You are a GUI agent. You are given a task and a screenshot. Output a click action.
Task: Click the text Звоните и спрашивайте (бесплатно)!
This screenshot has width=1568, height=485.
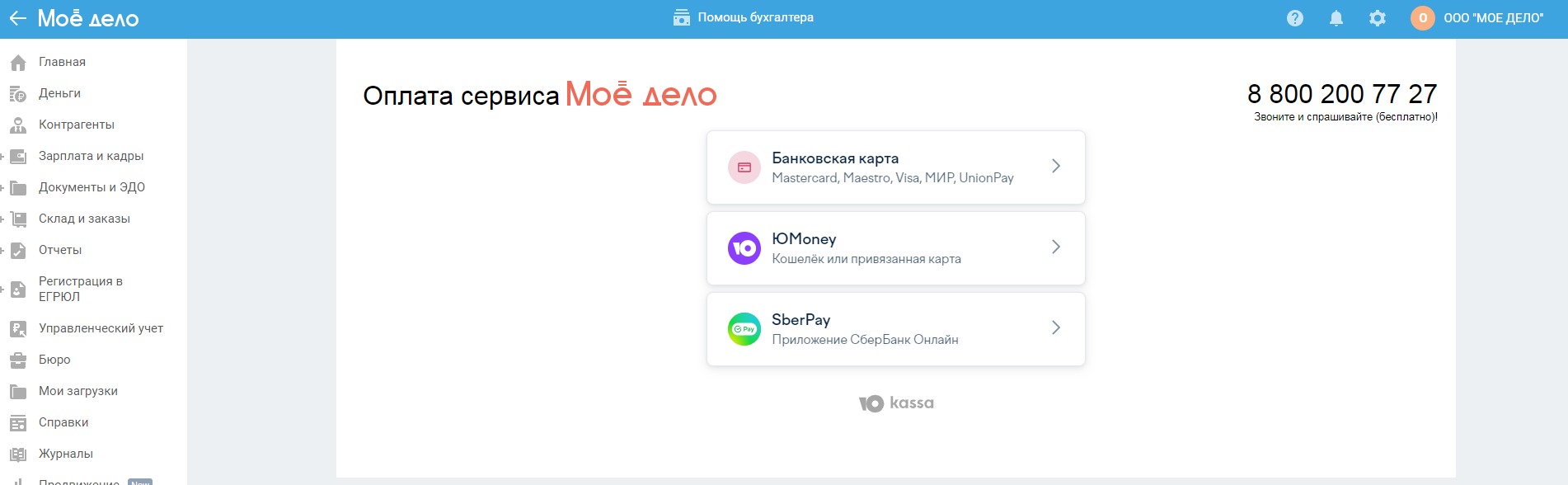[x=1345, y=117]
